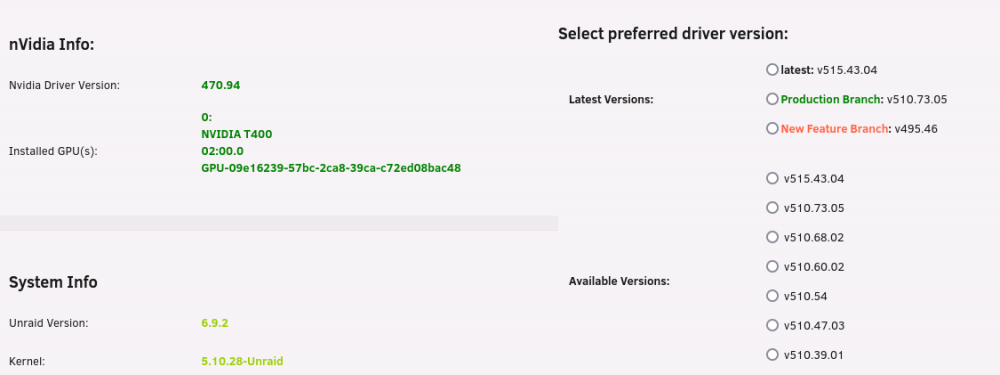Viewport: 1000px width, 375px height.
Task: Click the Select preferred driver version heading
Action: pos(673,34)
